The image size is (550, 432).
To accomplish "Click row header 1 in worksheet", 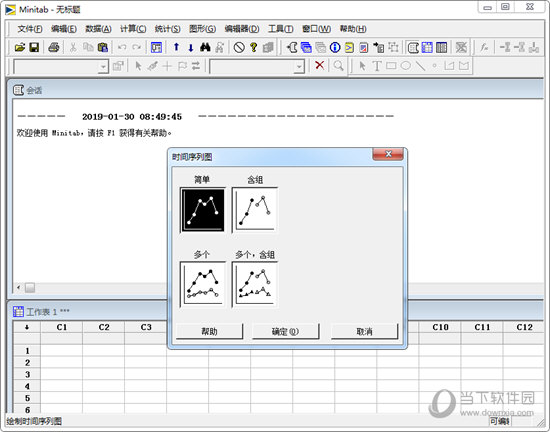I will point(27,351).
